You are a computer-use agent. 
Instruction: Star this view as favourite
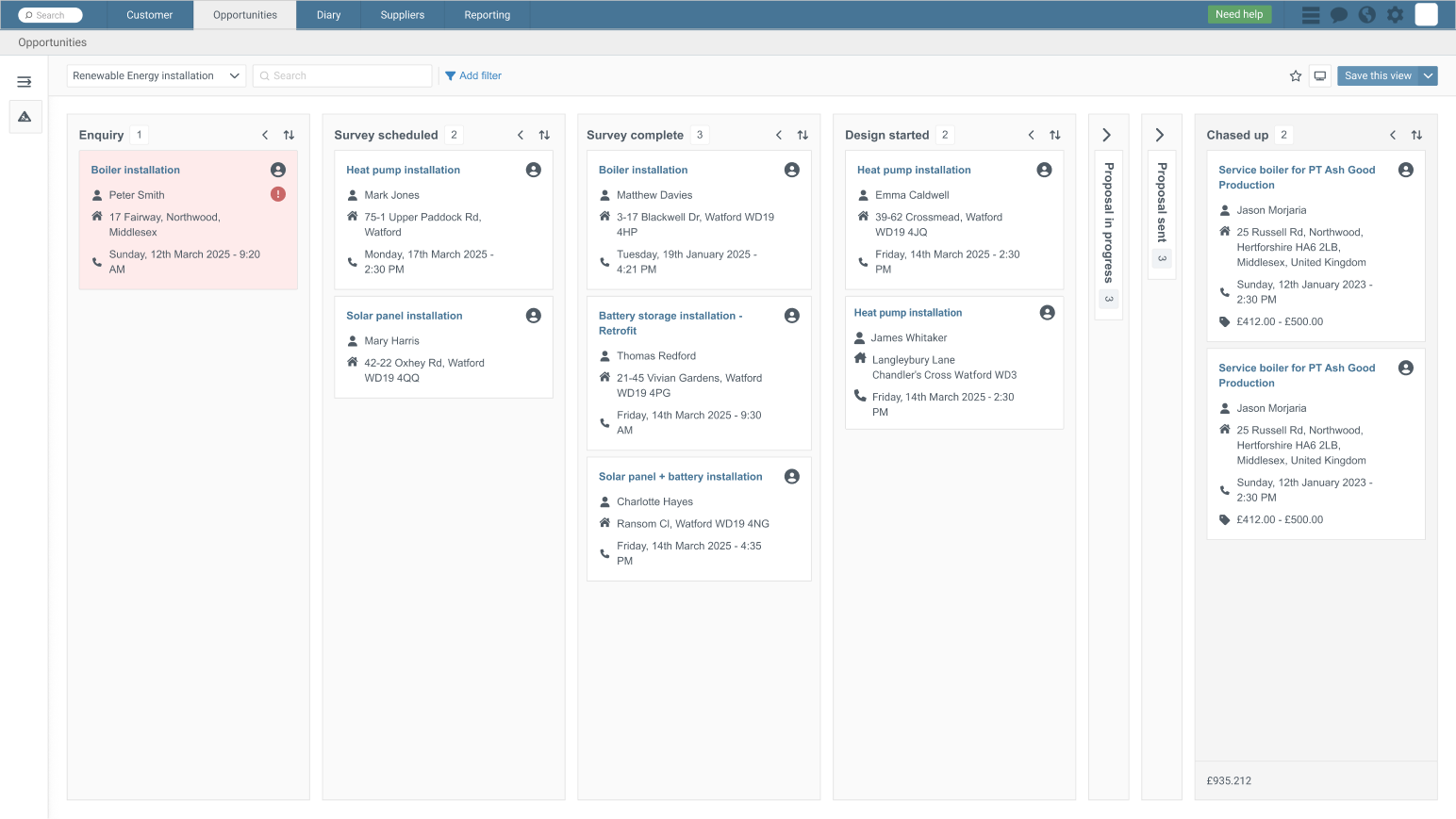pyautogui.click(x=1296, y=76)
